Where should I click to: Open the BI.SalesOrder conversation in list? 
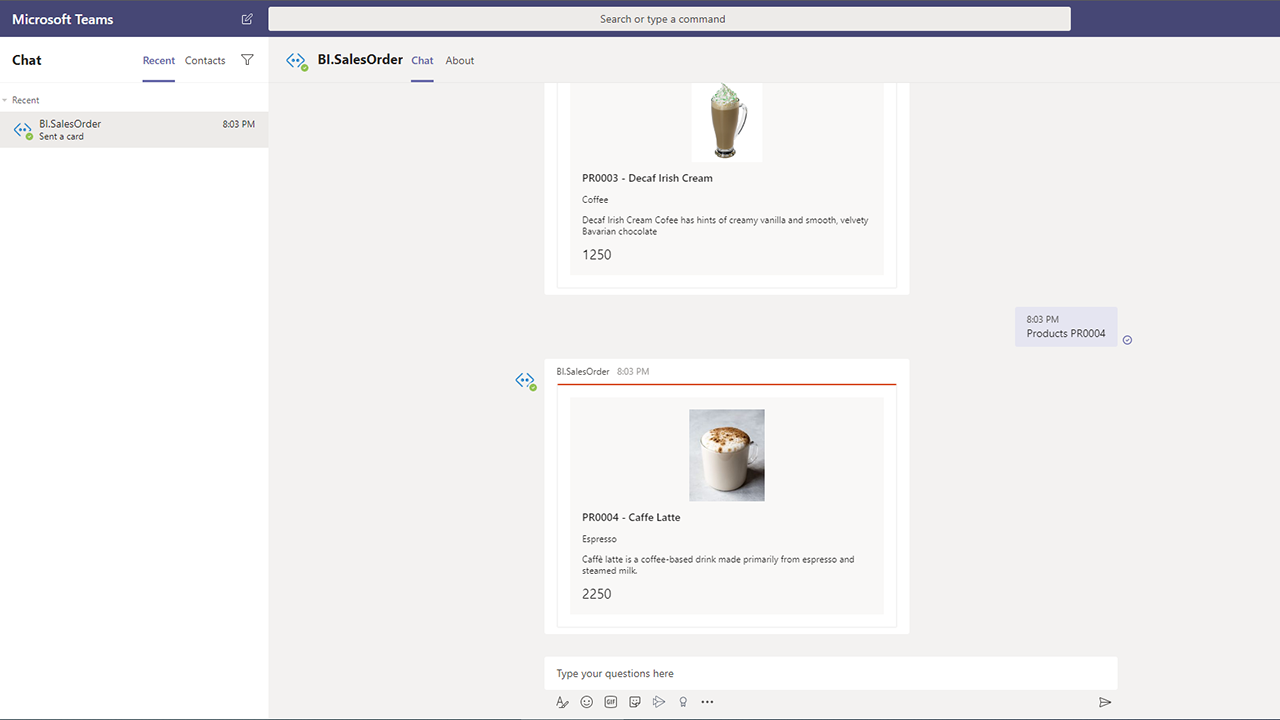(134, 130)
